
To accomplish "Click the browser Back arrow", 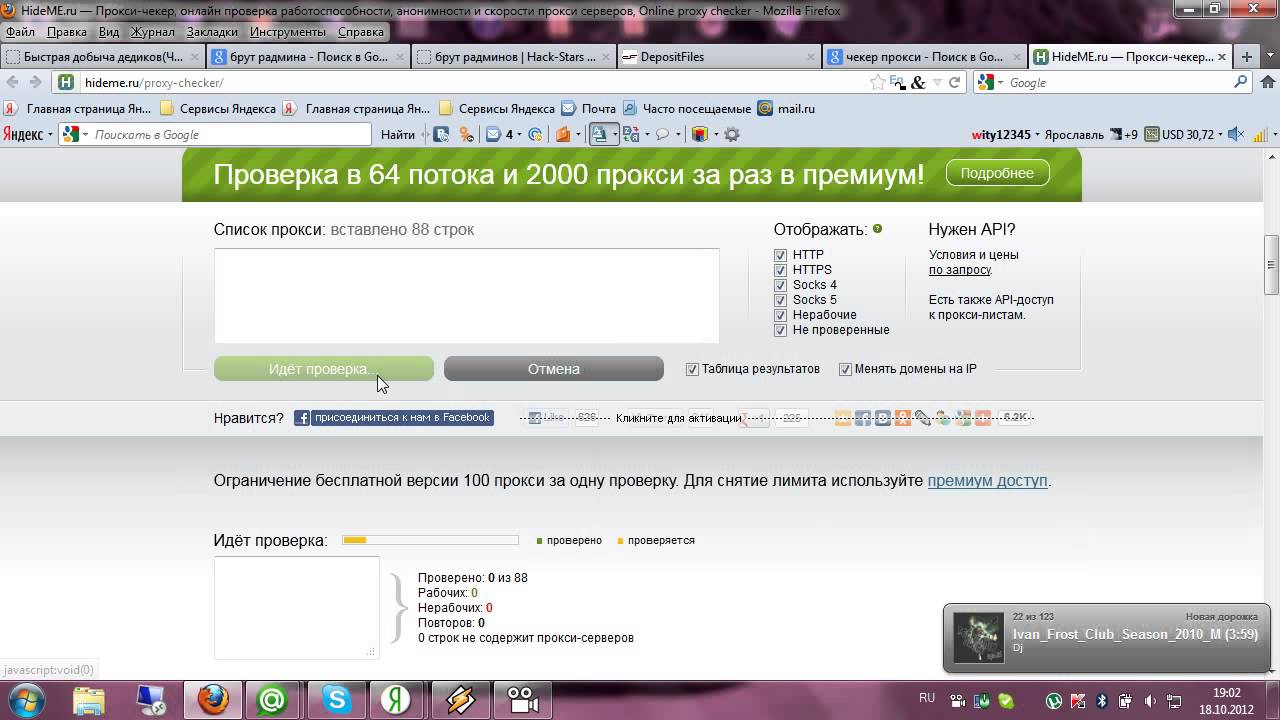I will coord(13,82).
